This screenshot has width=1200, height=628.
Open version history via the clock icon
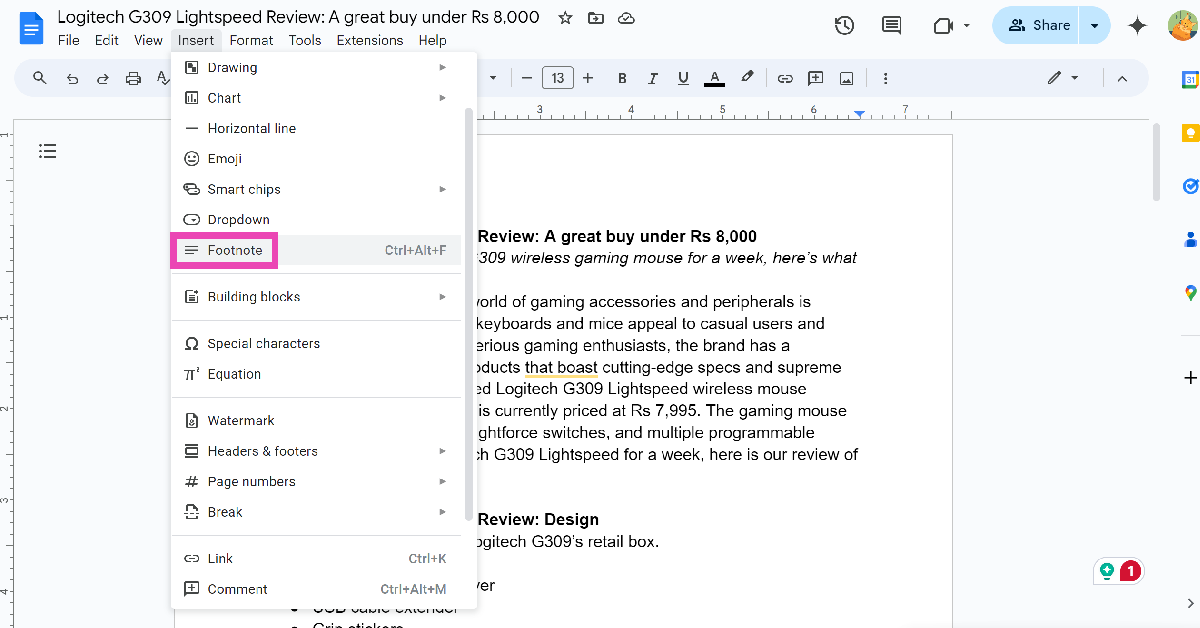coord(844,26)
